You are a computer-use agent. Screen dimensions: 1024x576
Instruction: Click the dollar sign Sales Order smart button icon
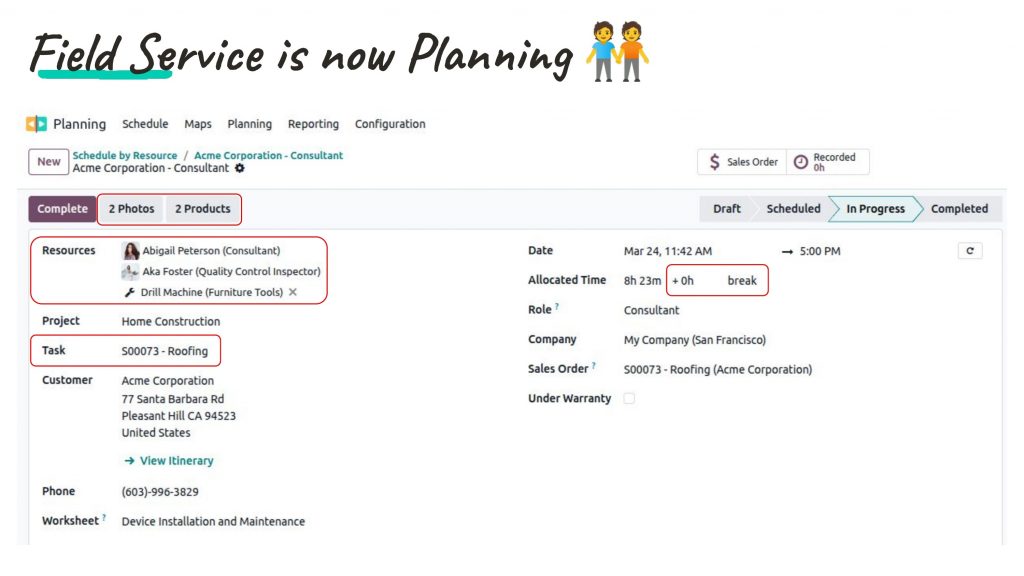tap(715, 162)
